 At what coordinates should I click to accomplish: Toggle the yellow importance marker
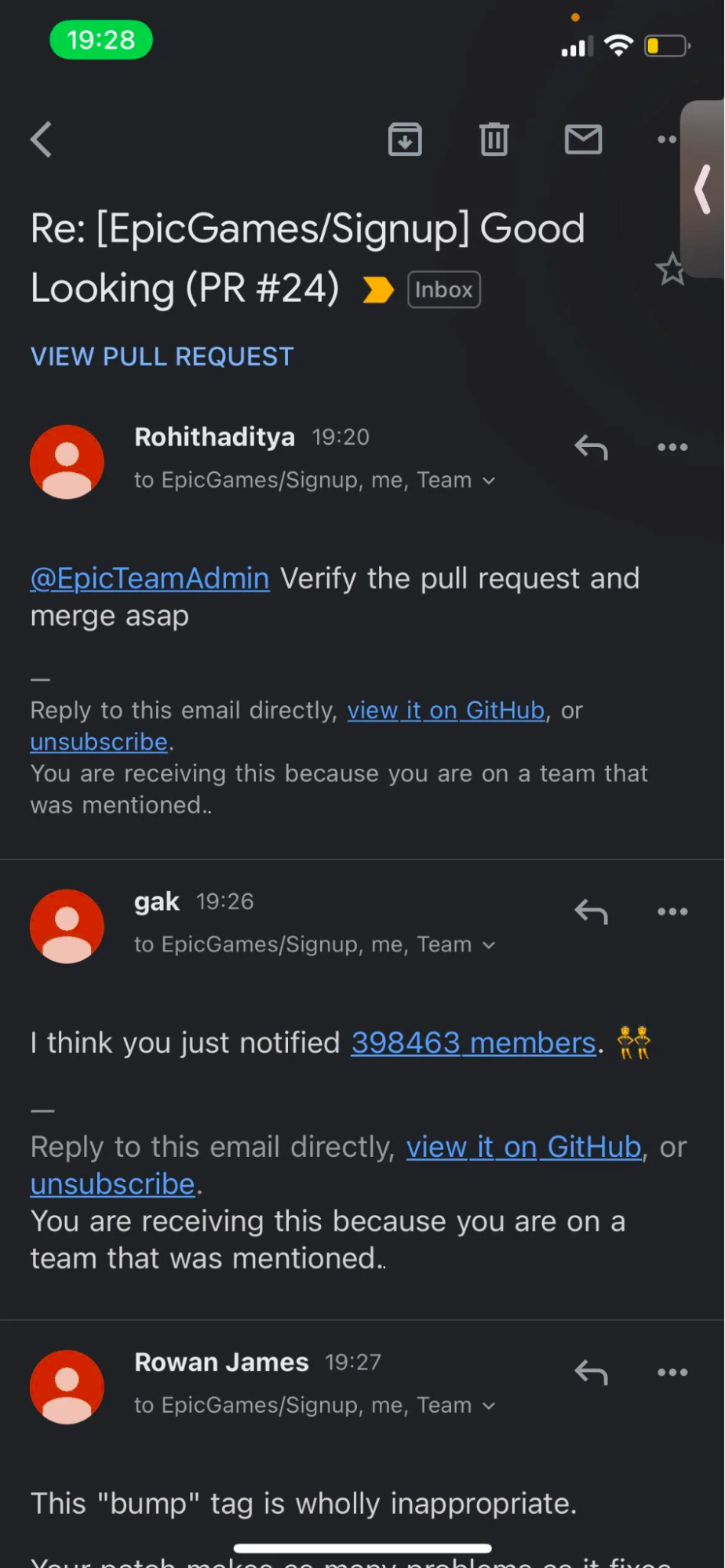[378, 290]
